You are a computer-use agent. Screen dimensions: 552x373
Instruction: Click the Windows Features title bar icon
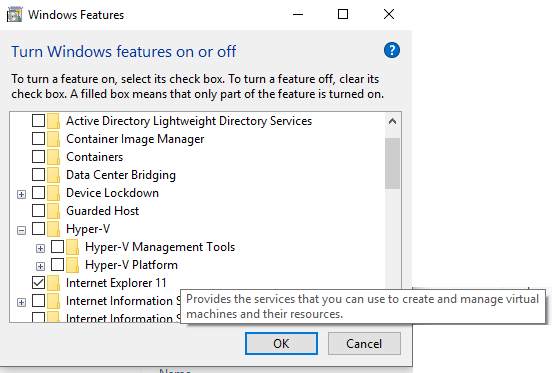point(14,15)
